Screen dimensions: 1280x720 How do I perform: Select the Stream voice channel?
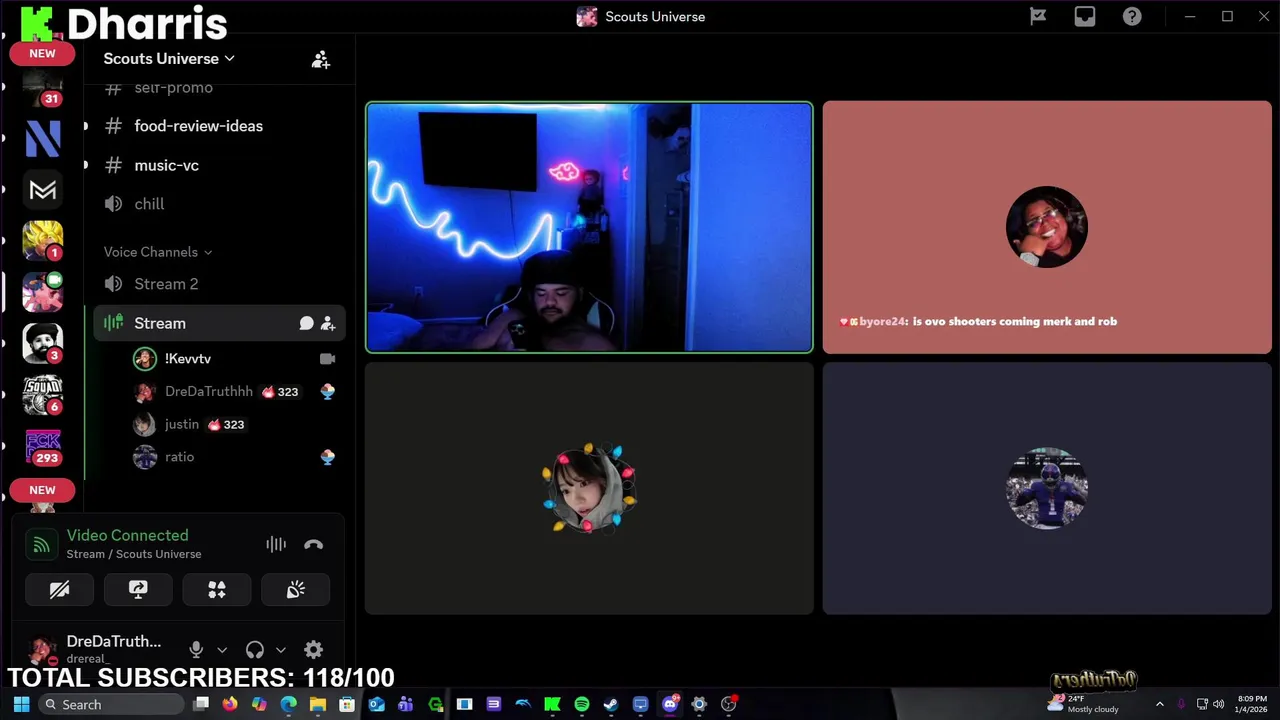click(x=219, y=323)
